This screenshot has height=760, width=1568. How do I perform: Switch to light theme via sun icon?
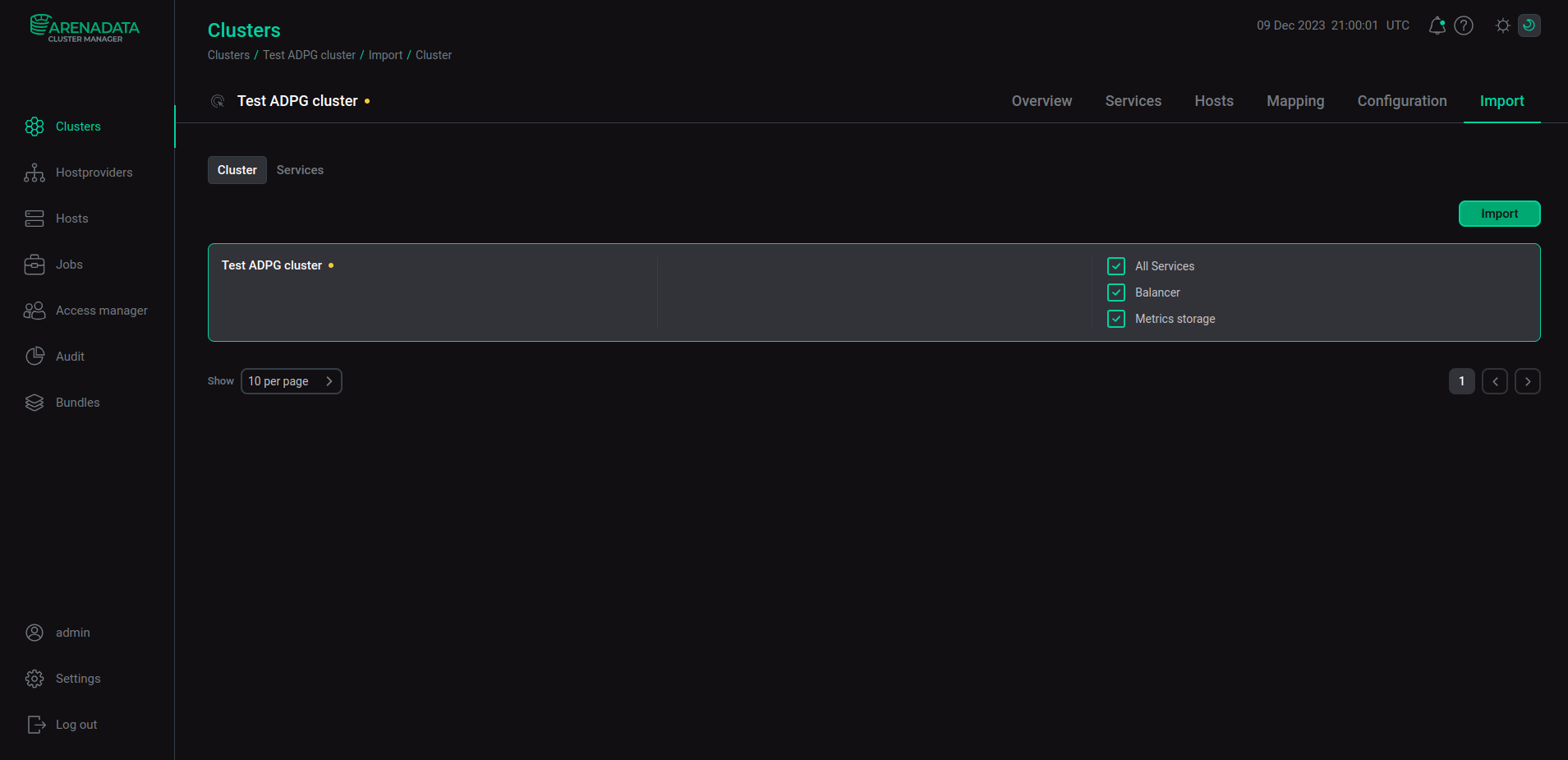(x=1503, y=25)
